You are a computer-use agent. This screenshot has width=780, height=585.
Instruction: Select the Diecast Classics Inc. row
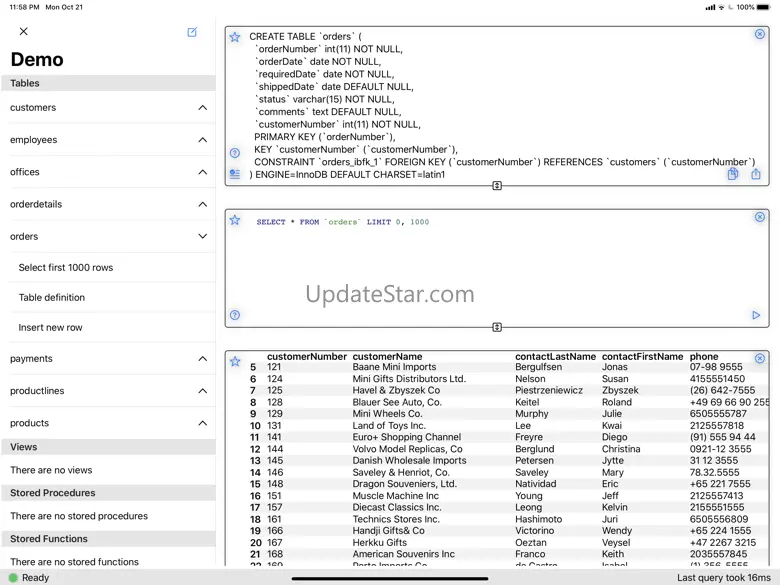(x=507, y=507)
